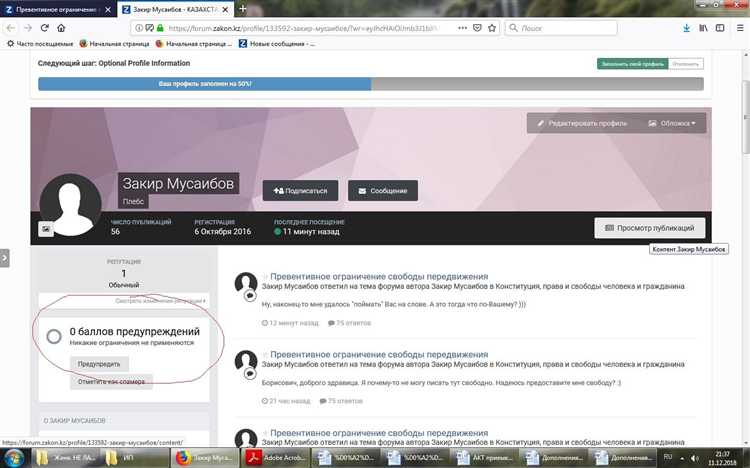Expand Смотреть изменения репутации

pos(160,300)
